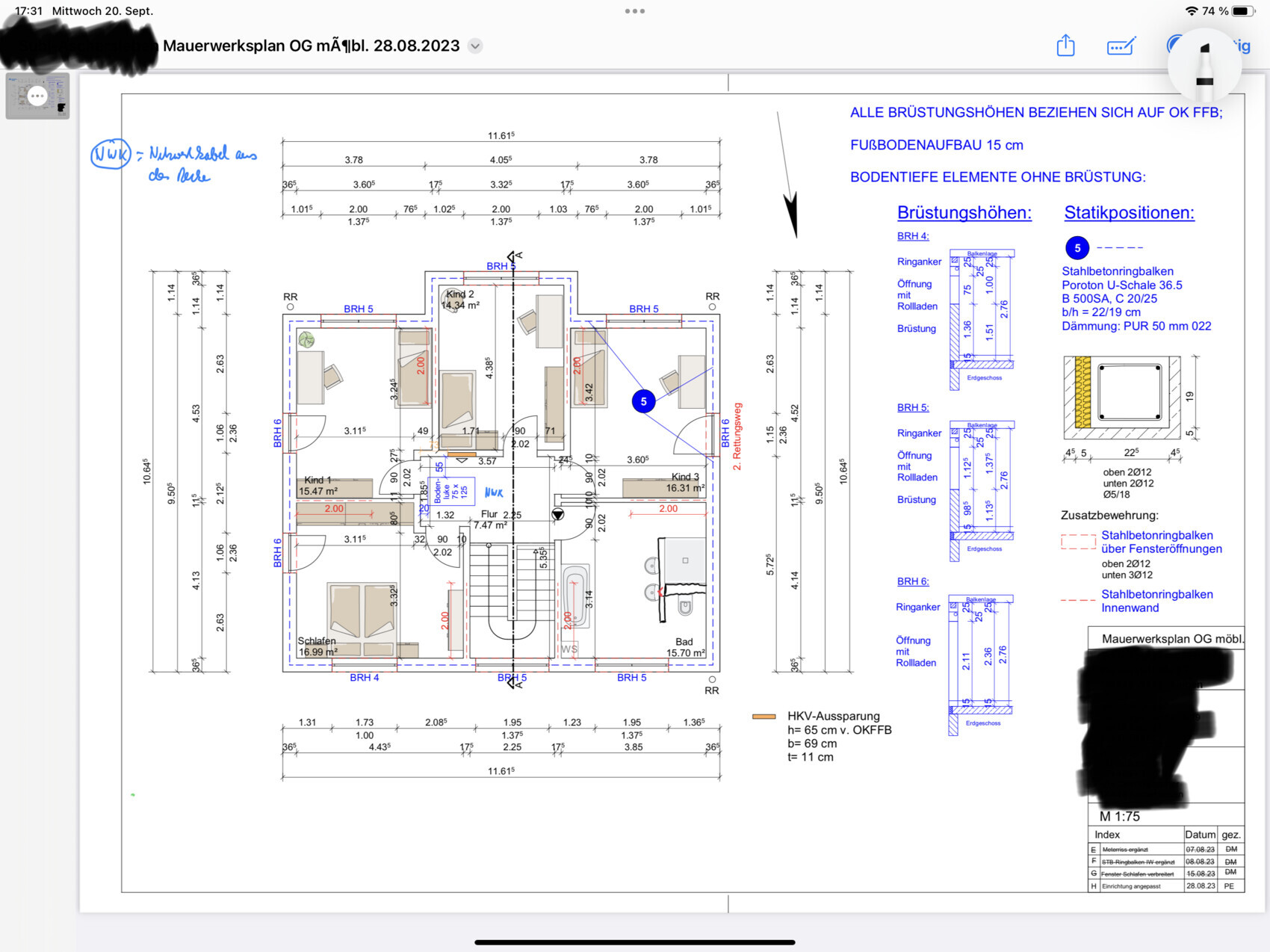
Task: Tap the BRH 5: underlined label in legend
Action: (913, 408)
